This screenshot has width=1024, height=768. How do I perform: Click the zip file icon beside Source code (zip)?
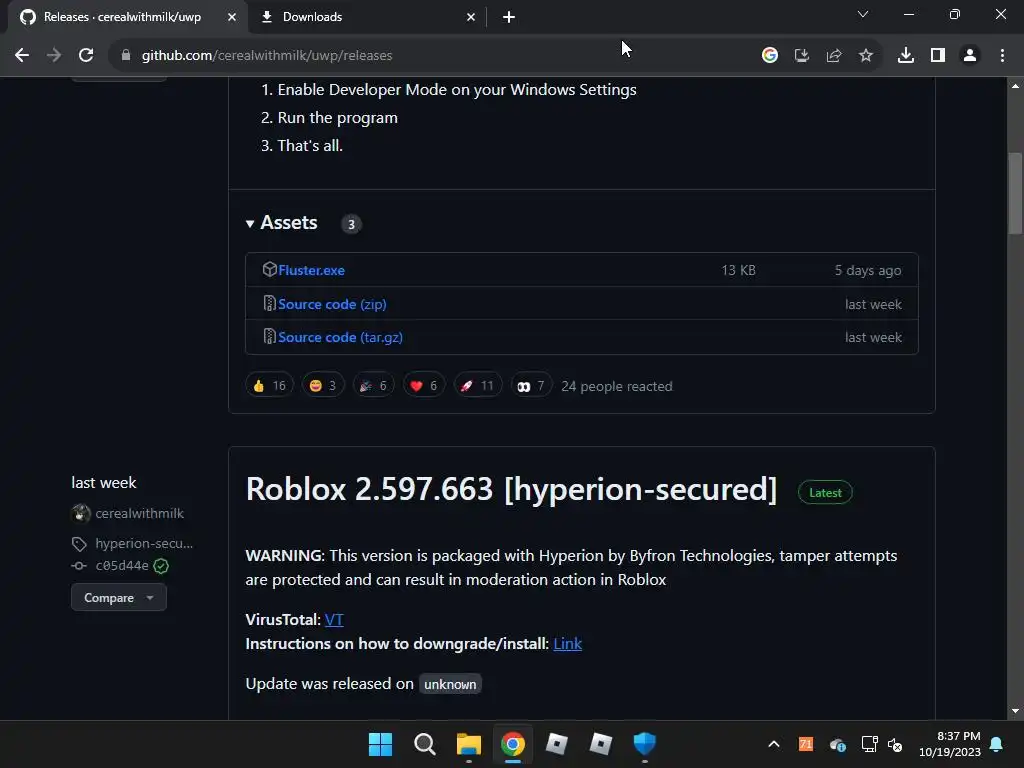(269, 303)
